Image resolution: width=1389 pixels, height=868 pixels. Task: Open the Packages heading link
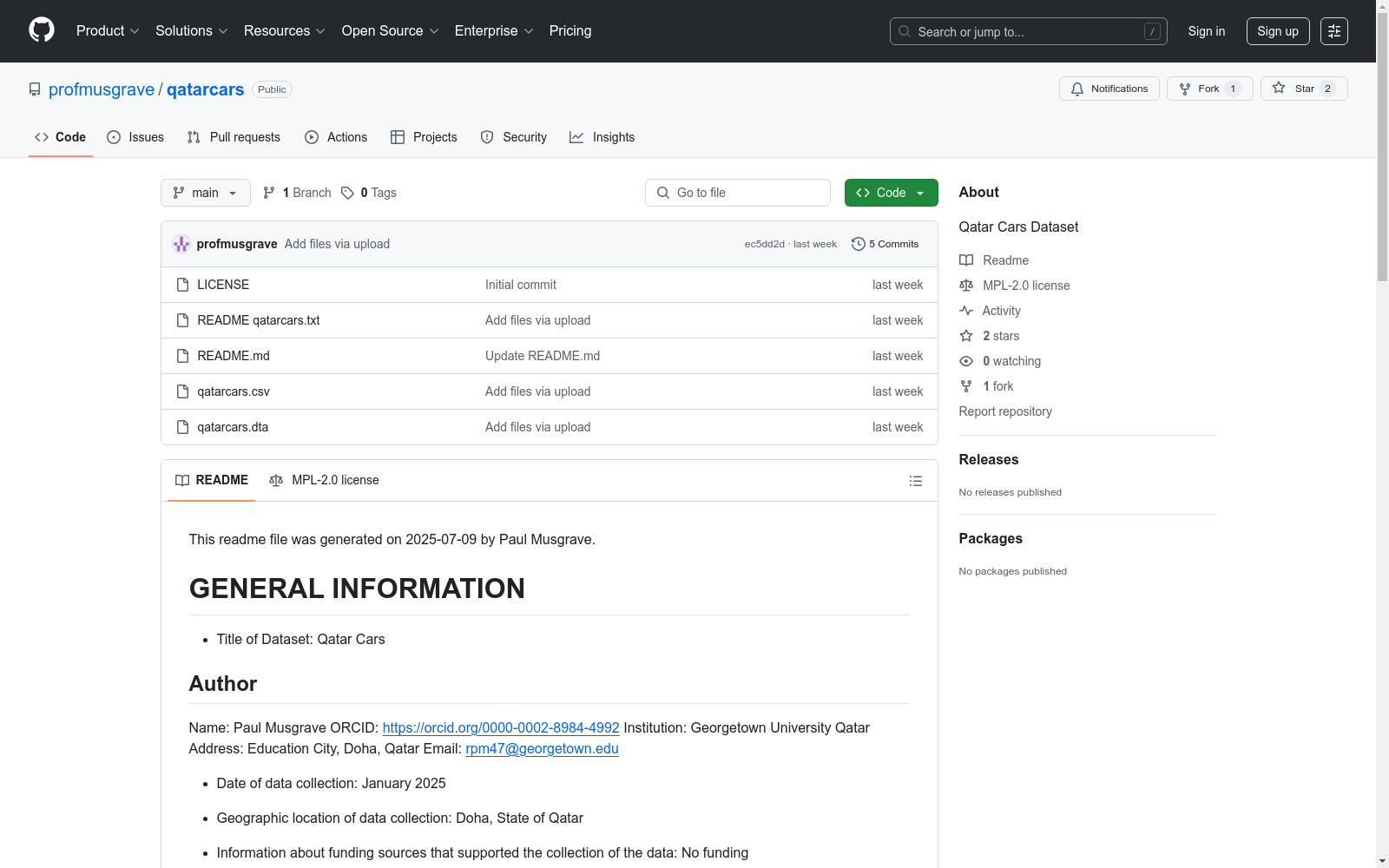(x=991, y=538)
